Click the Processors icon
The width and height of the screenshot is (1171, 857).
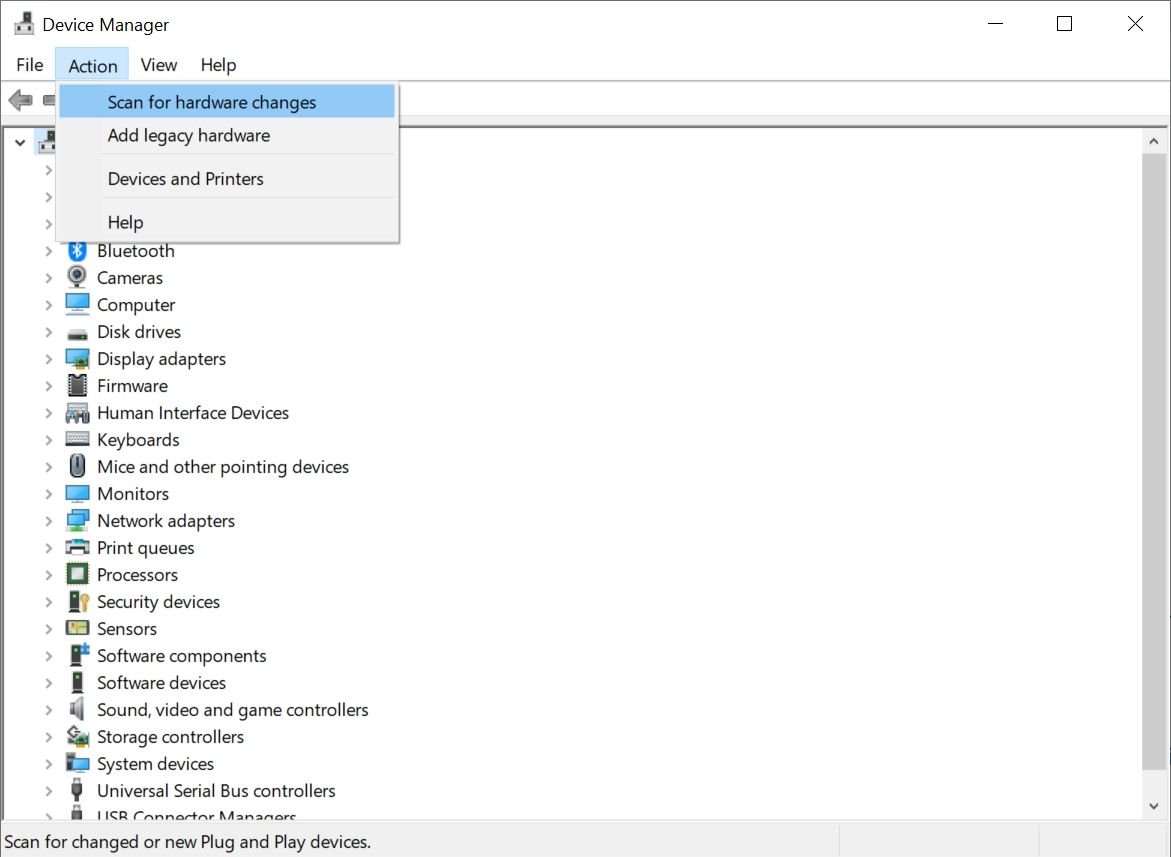77,575
